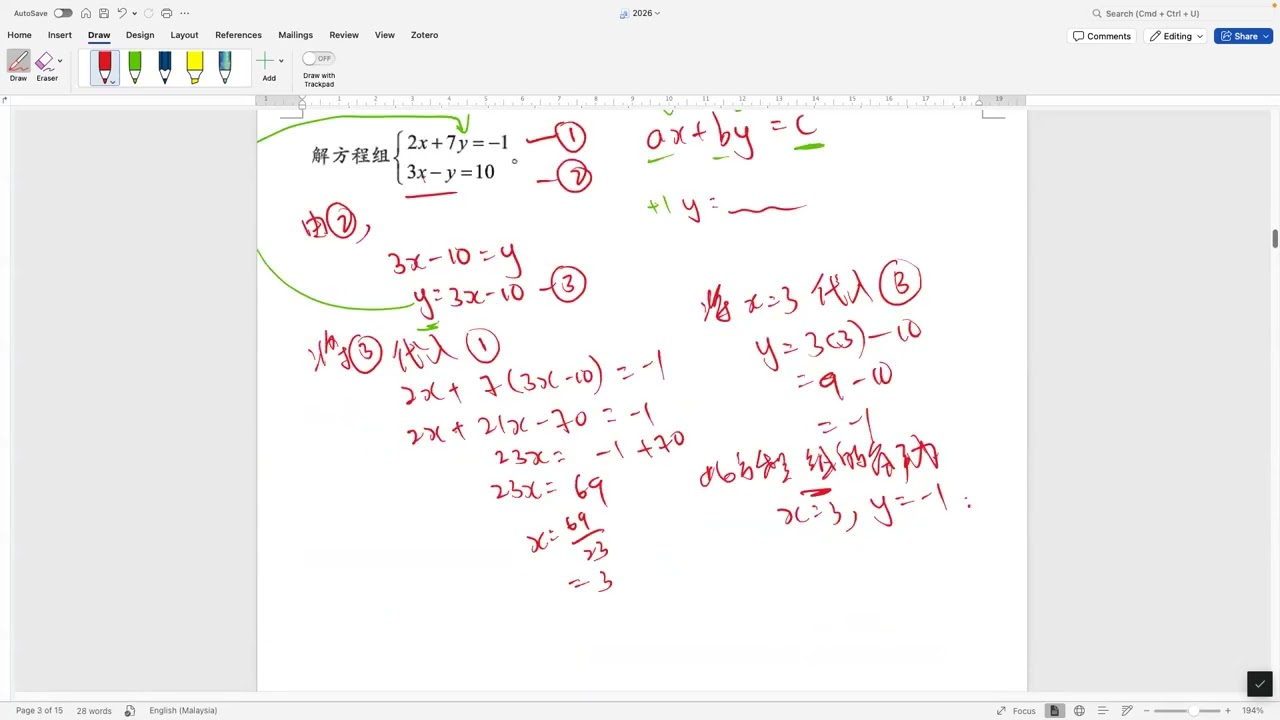The width and height of the screenshot is (1280, 720).
Task: Open the Insert ribbon tab
Action: (x=59, y=35)
